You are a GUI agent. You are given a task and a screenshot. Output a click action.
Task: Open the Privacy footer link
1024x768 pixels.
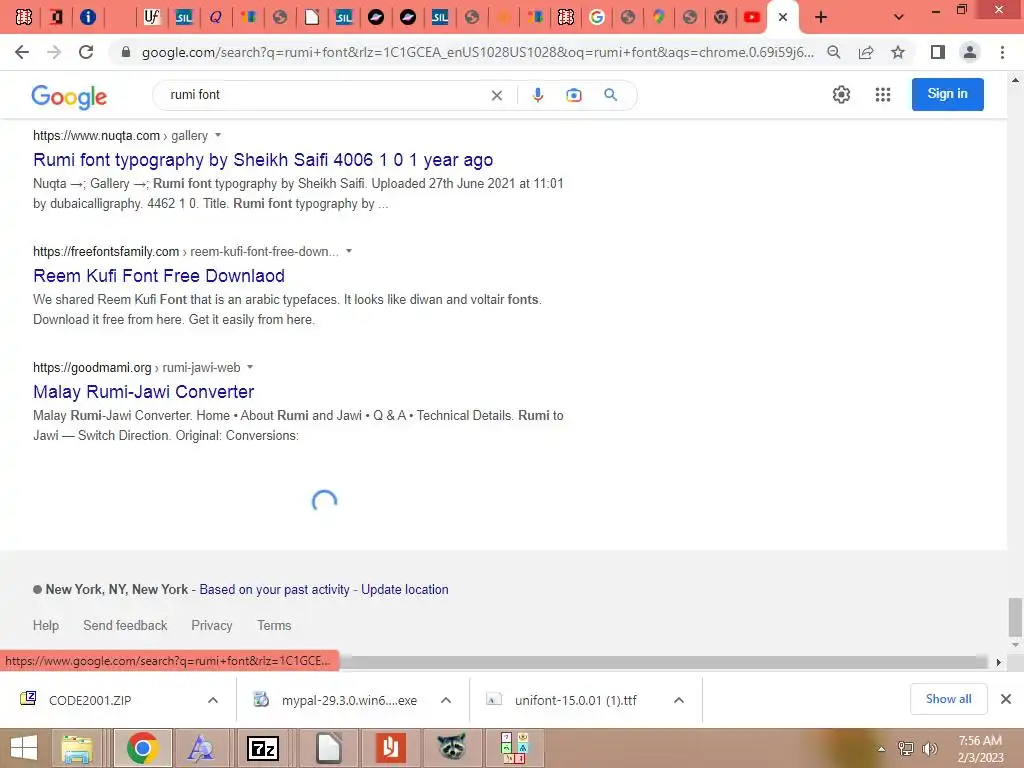coord(212,625)
